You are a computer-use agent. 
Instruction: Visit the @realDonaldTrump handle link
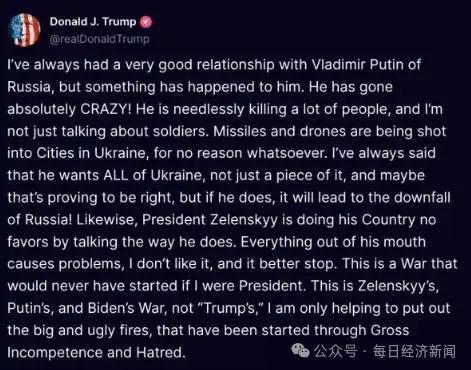tap(99, 39)
